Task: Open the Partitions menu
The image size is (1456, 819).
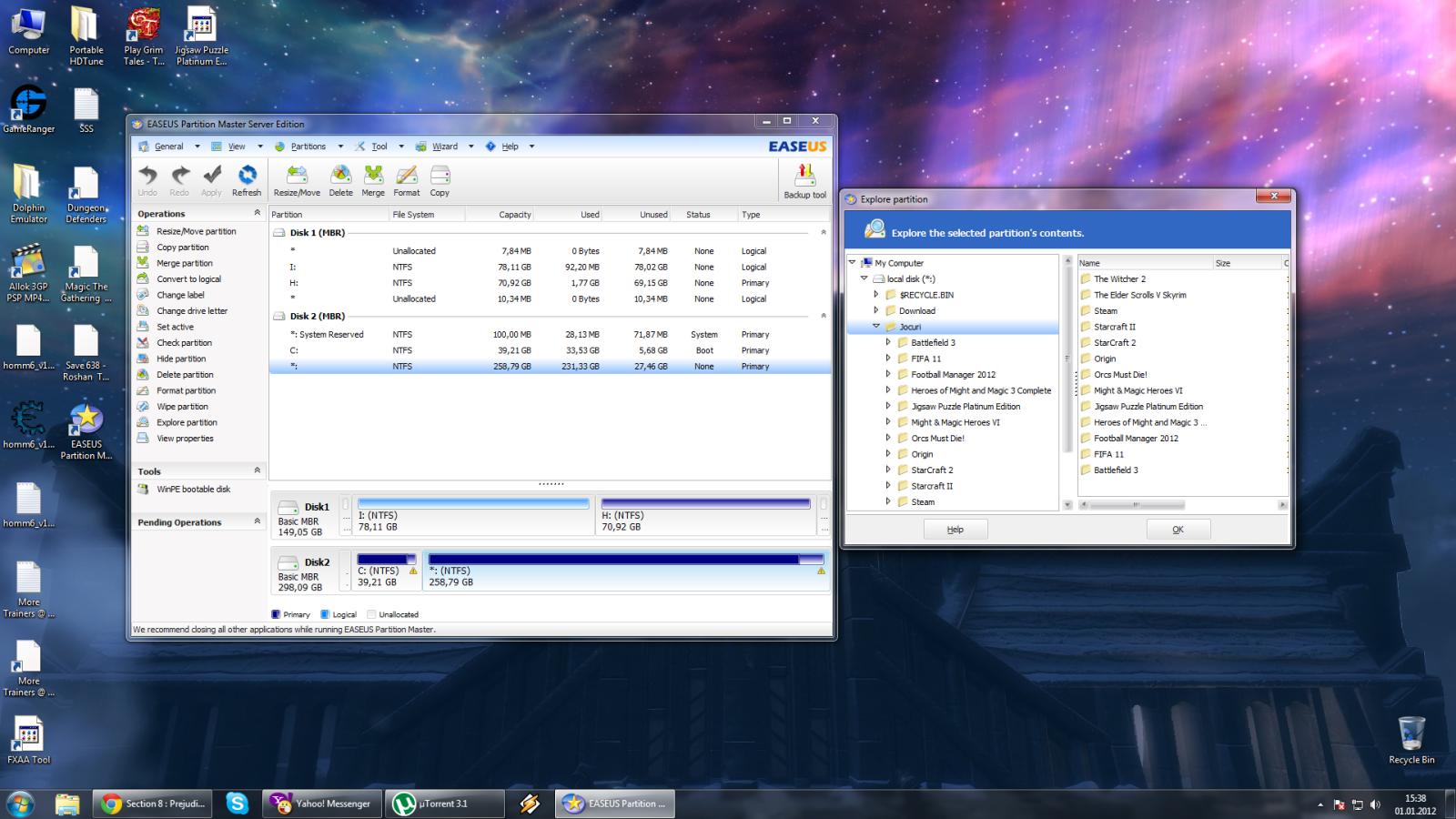Action: [x=308, y=147]
